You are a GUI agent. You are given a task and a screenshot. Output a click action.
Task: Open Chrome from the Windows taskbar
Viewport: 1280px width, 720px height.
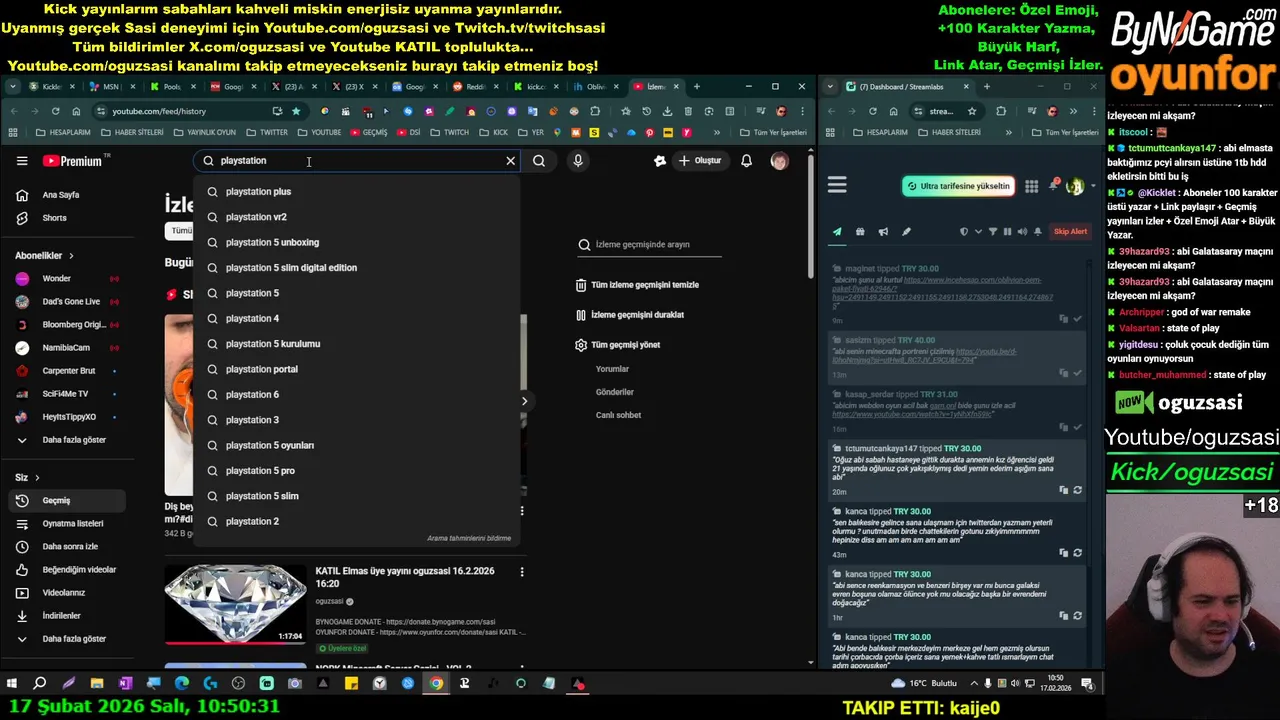[x=436, y=684]
